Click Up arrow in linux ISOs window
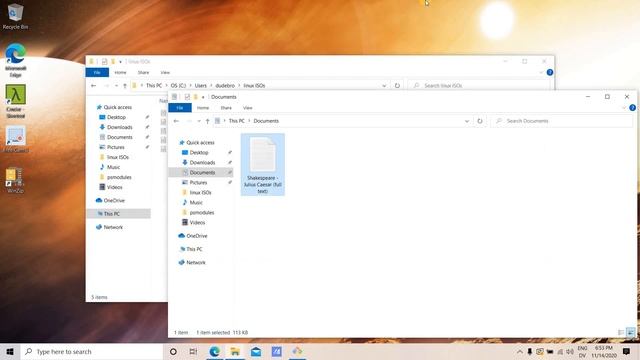 (x=125, y=85)
